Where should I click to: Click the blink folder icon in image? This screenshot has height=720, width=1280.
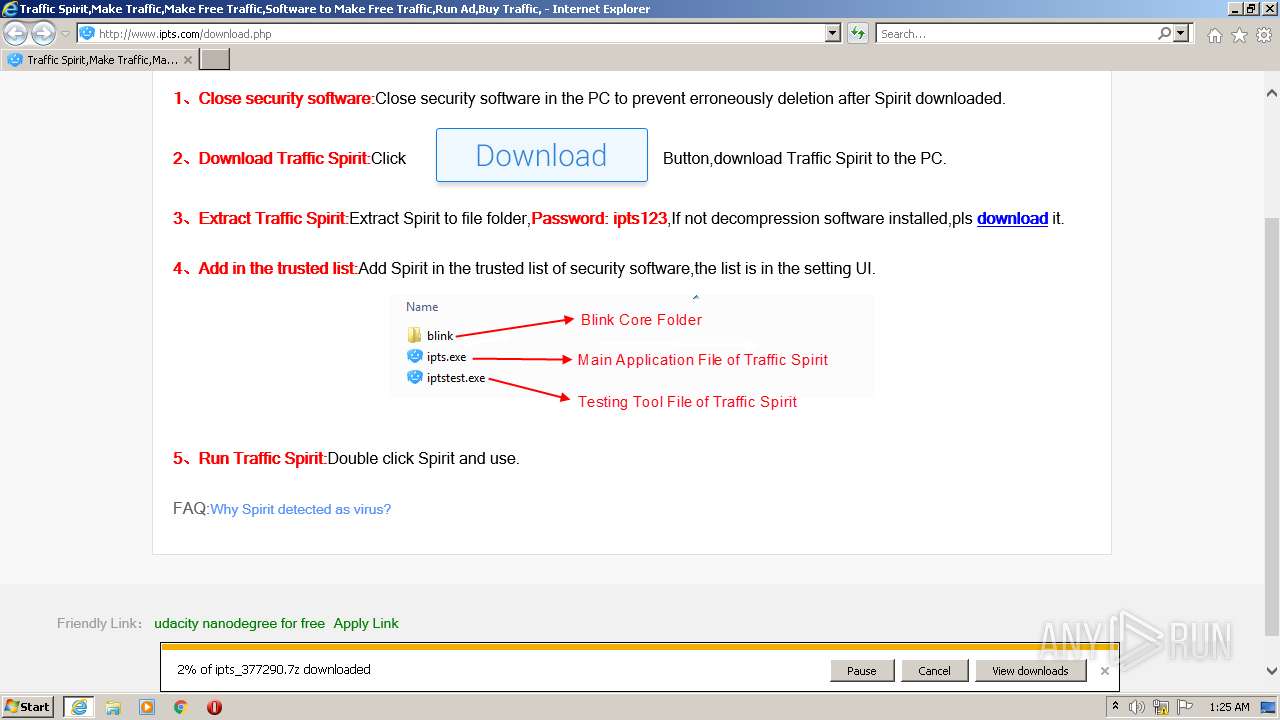(x=414, y=335)
